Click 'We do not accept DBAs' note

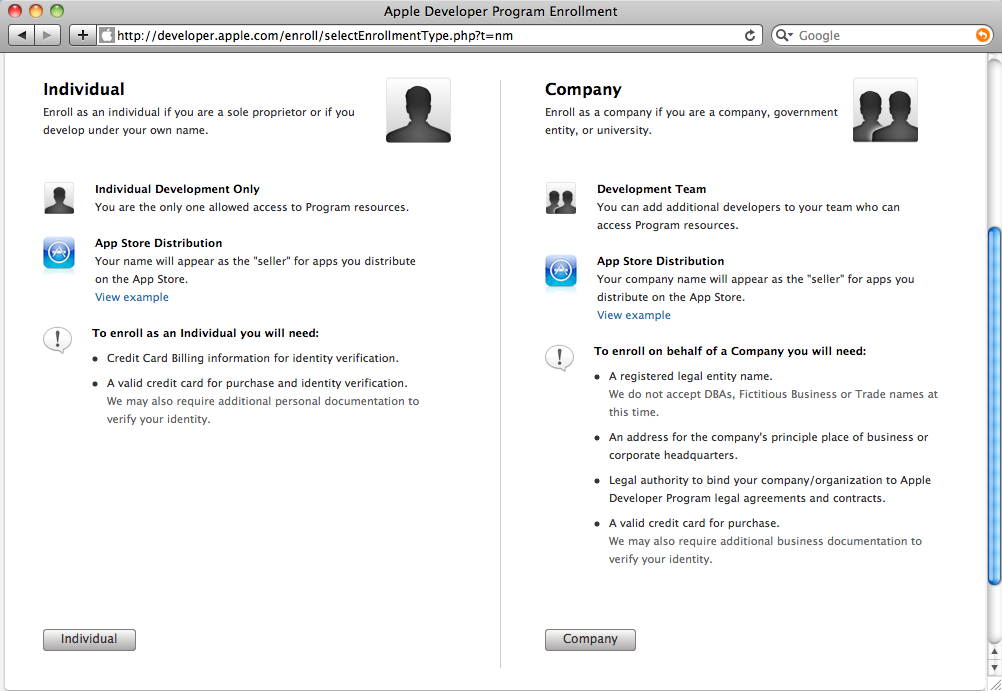coord(773,403)
